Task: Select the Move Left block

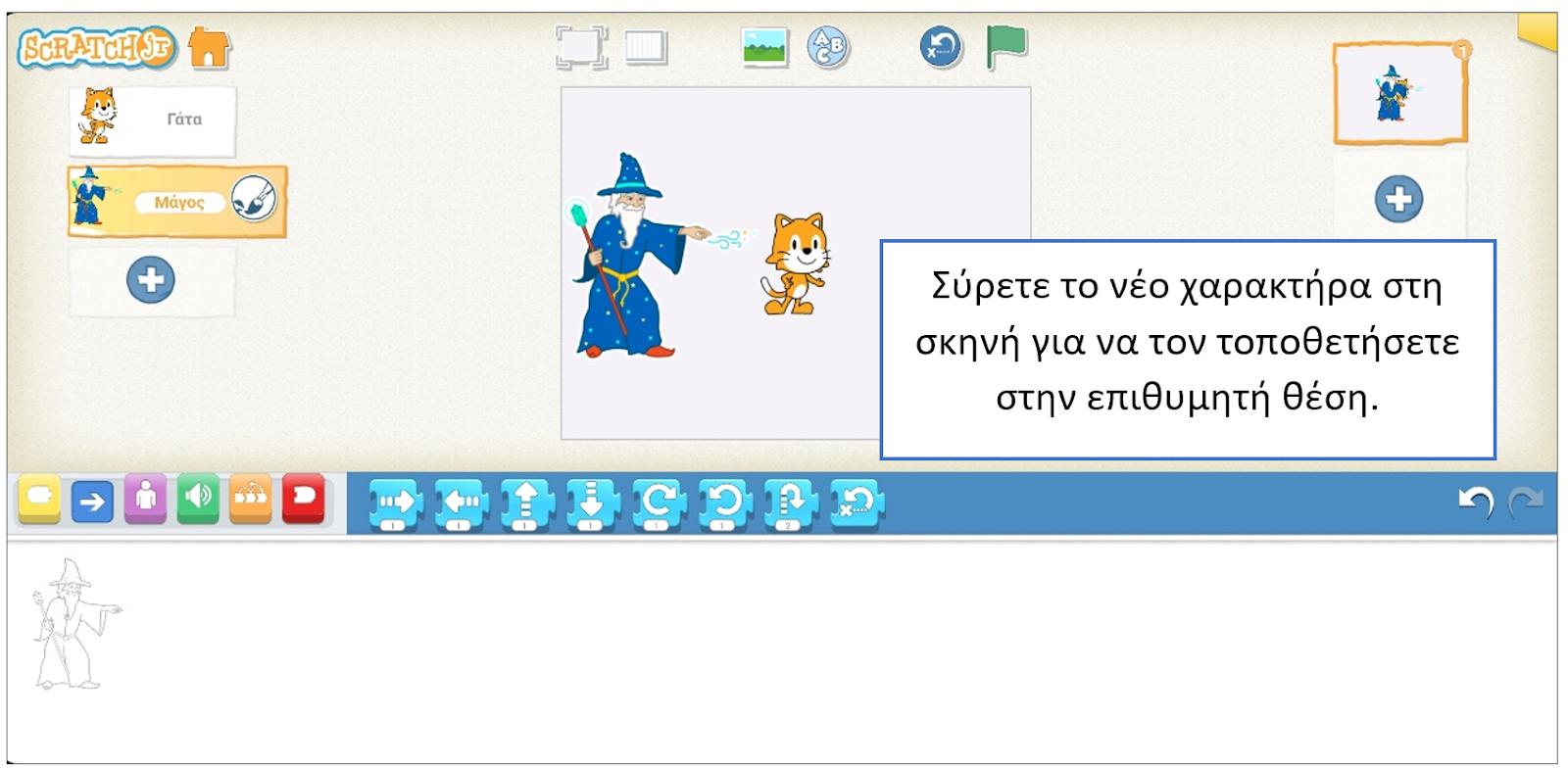Action: pyautogui.click(x=462, y=504)
